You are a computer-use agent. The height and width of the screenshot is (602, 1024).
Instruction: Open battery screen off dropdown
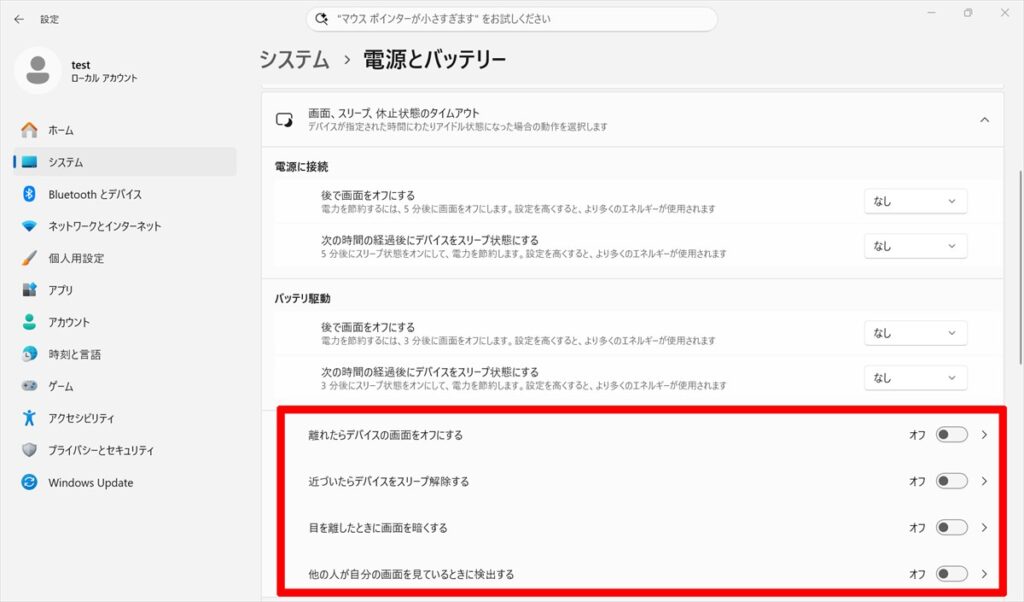click(916, 333)
